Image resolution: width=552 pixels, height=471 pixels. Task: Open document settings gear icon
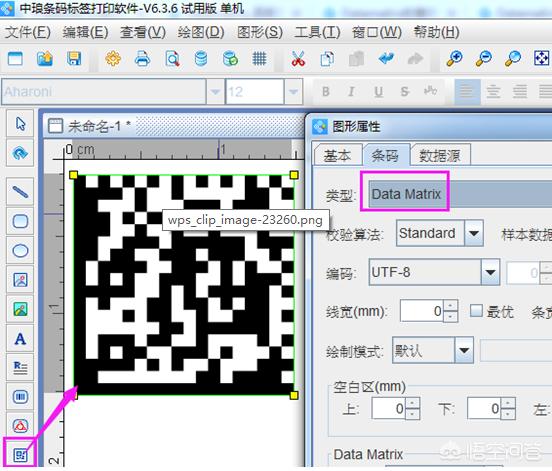[x=113, y=58]
